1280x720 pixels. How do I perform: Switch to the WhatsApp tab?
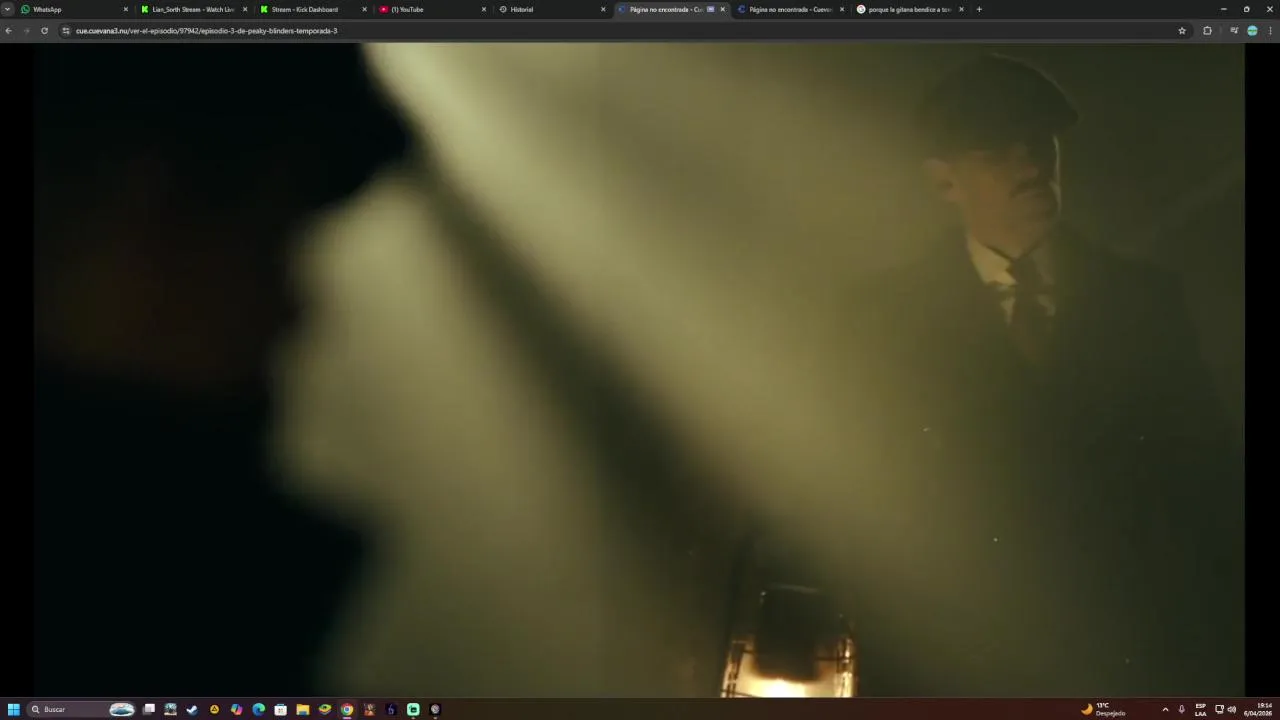click(x=75, y=9)
